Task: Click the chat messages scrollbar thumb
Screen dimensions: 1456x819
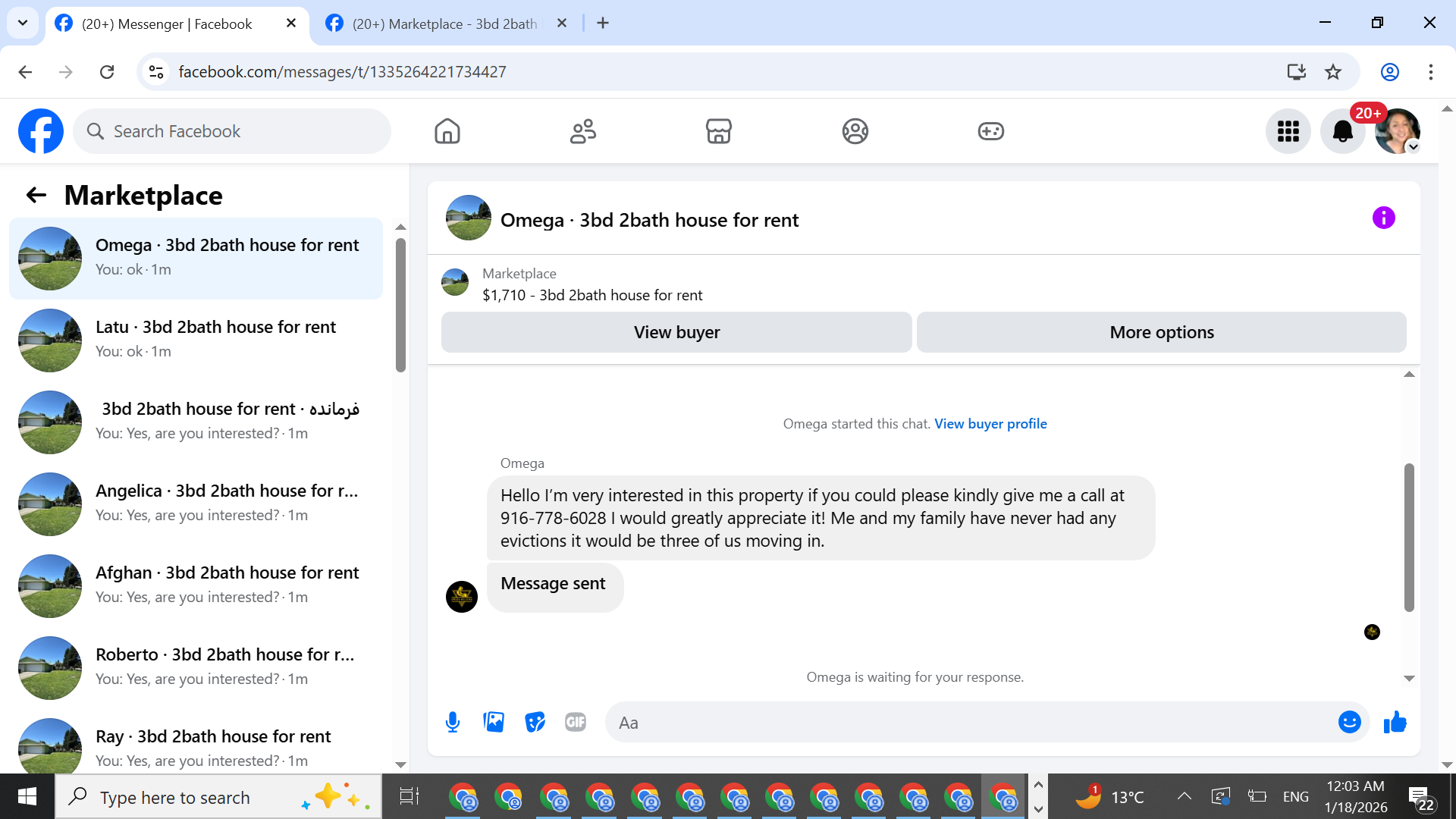Action: (x=1409, y=537)
